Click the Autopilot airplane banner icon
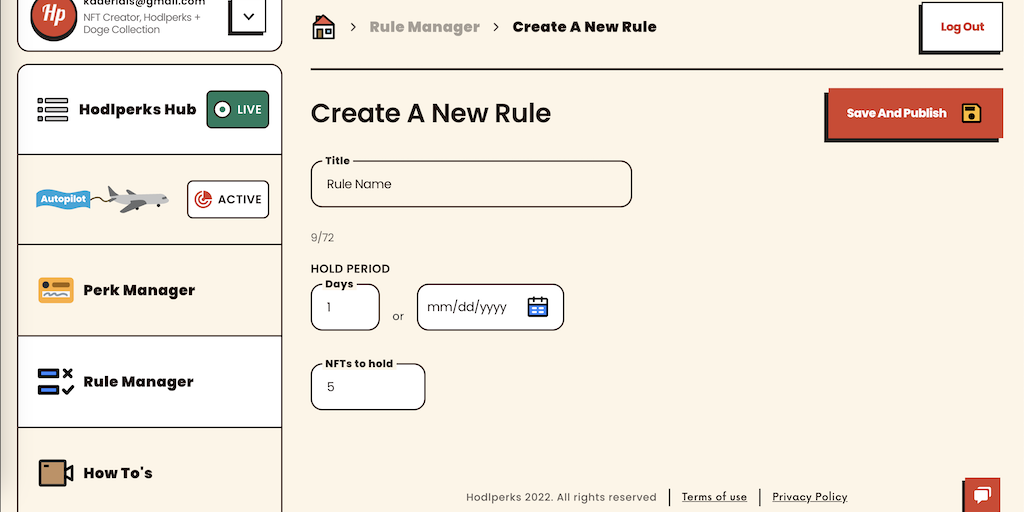Screen dimensions: 1024x512 click(102, 199)
